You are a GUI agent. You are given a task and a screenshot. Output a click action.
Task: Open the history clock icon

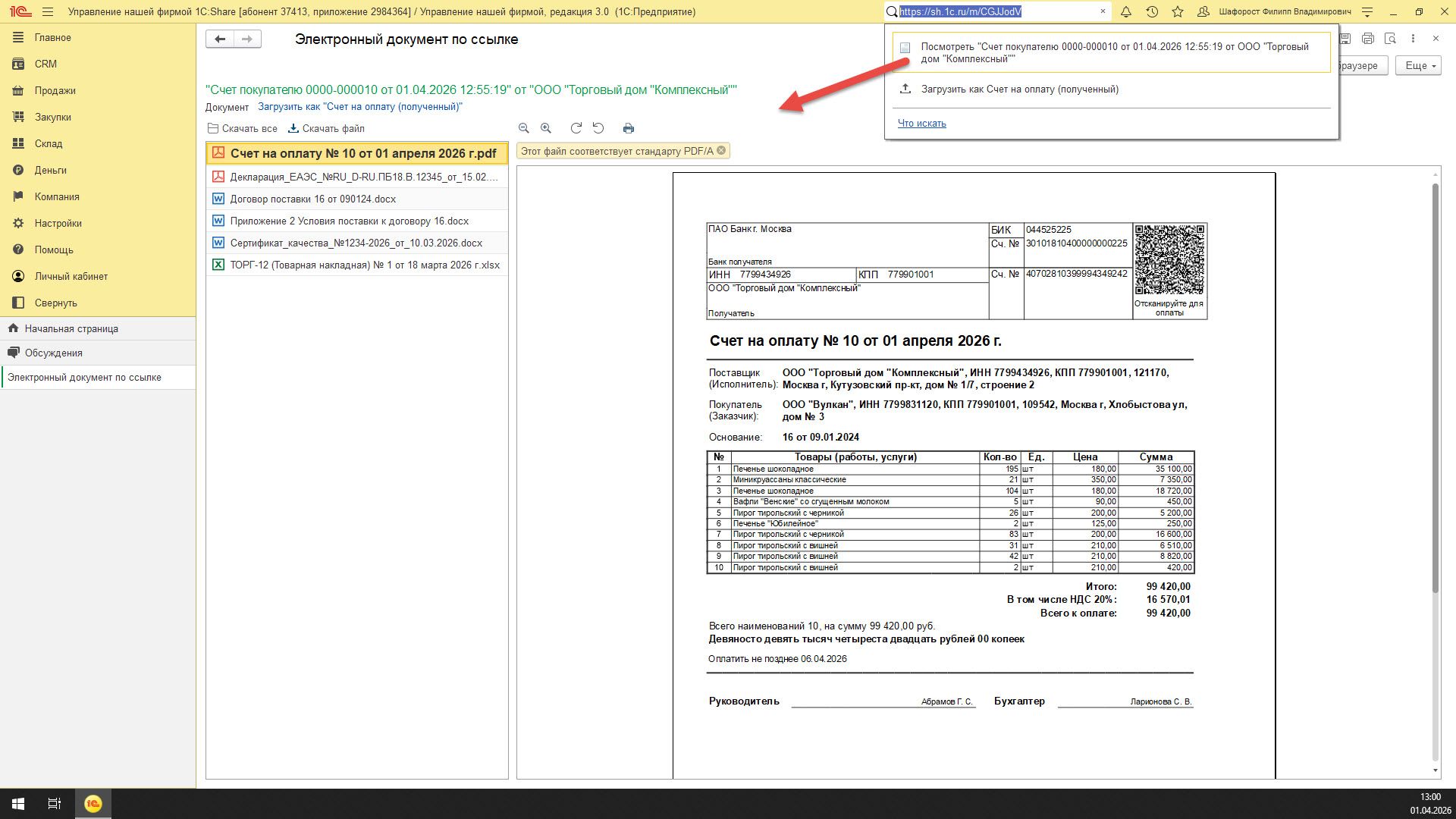pos(1152,12)
